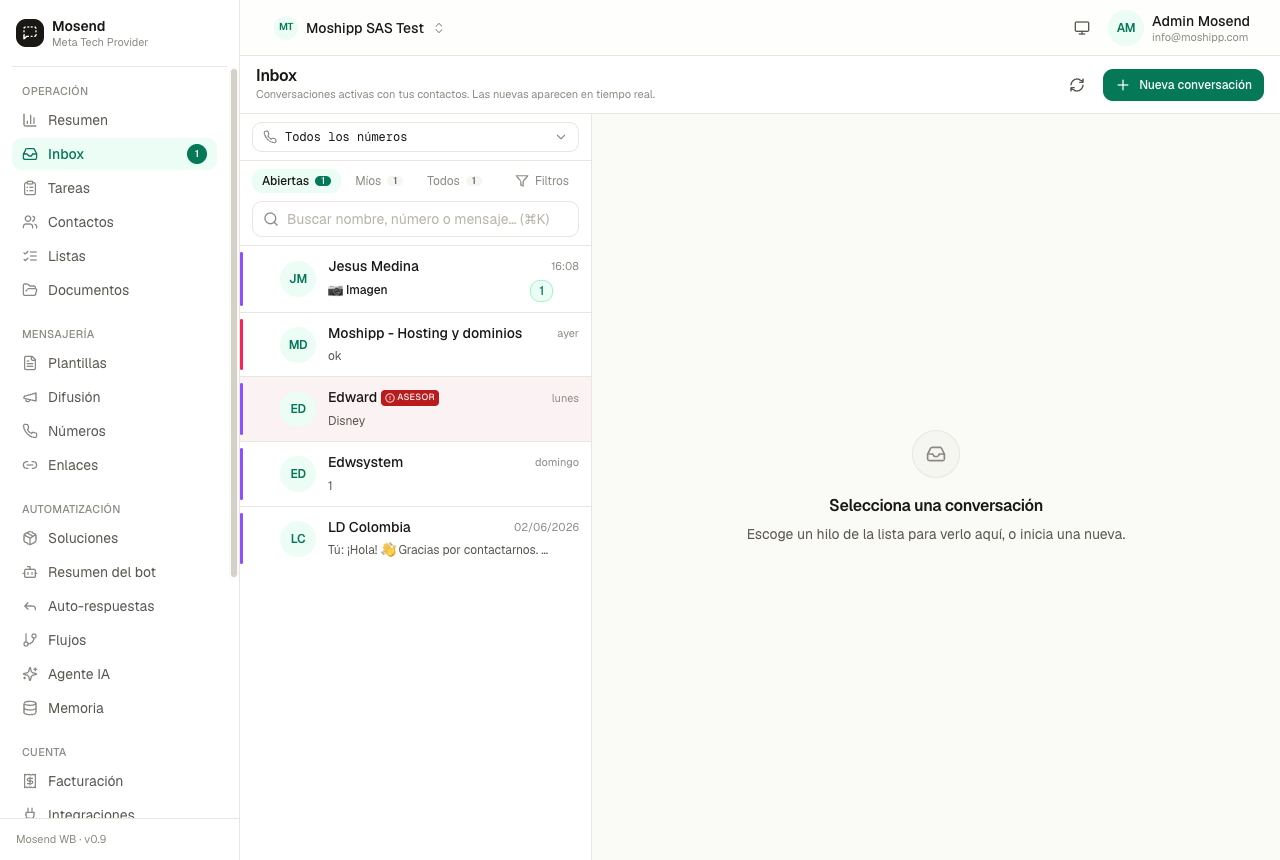Switch to the Todos tab

454,181
